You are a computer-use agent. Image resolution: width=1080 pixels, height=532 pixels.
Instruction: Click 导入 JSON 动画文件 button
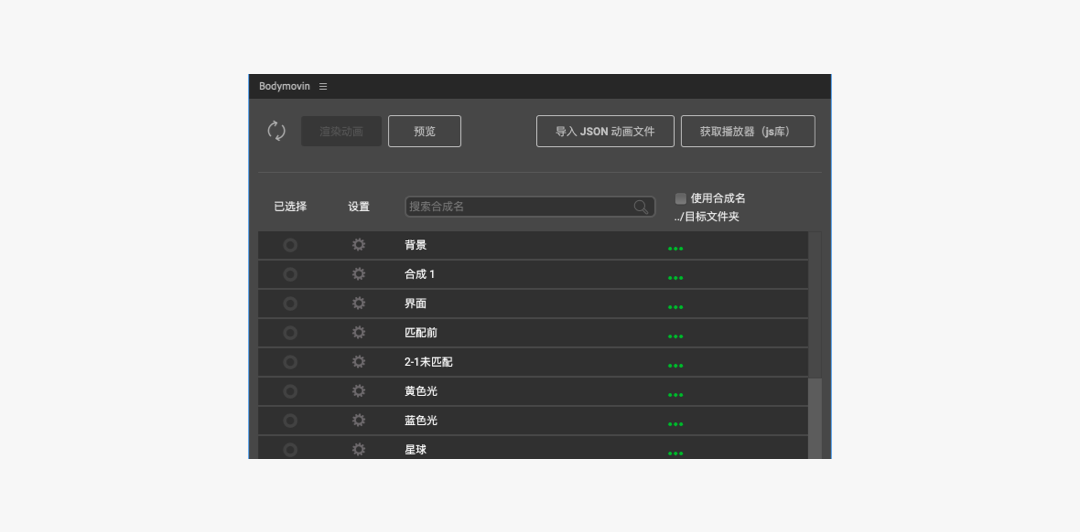click(x=605, y=131)
